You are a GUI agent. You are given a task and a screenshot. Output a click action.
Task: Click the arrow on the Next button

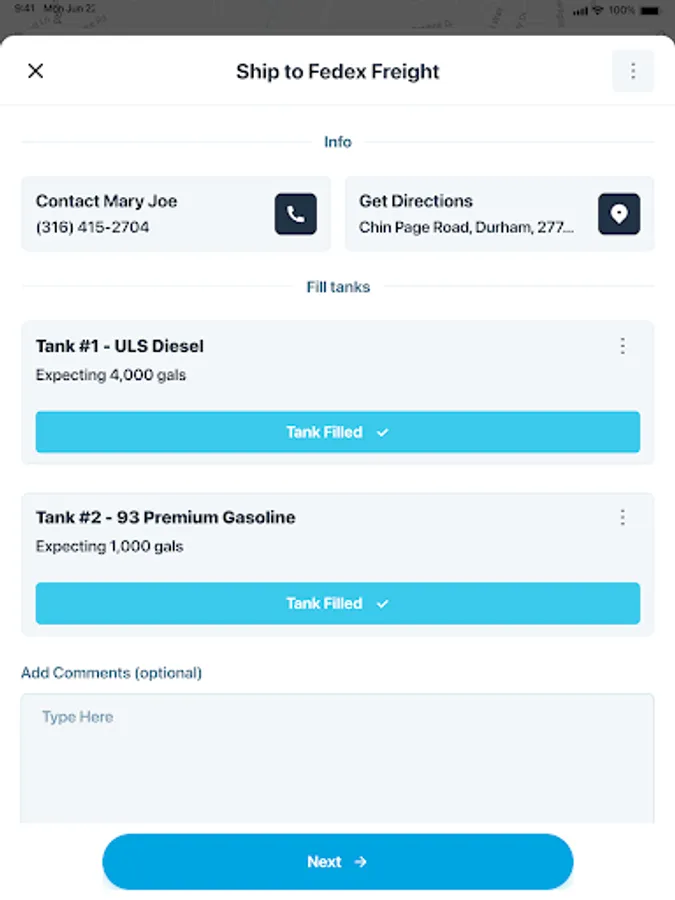click(x=361, y=862)
